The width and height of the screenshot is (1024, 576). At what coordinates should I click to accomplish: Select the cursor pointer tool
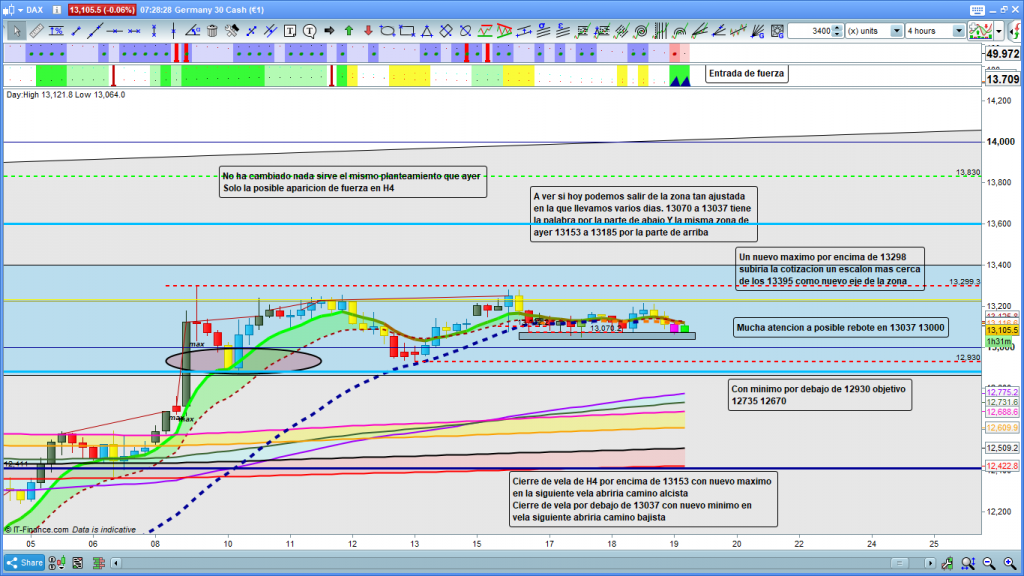[17, 31]
